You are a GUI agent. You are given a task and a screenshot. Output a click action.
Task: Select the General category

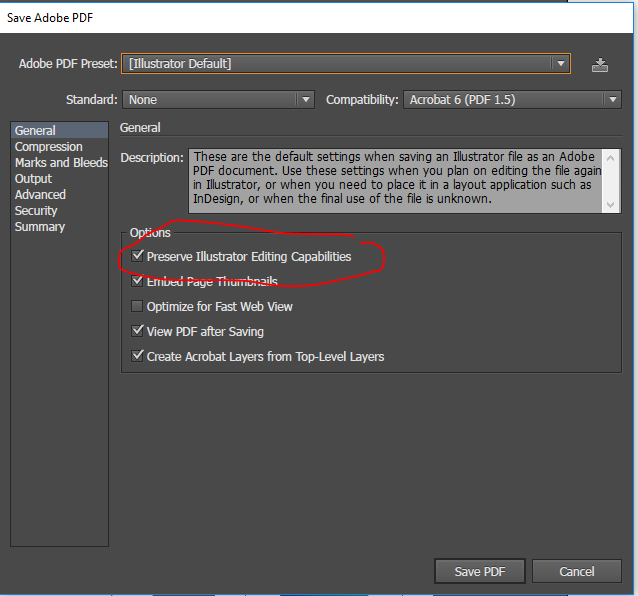coord(59,131)
